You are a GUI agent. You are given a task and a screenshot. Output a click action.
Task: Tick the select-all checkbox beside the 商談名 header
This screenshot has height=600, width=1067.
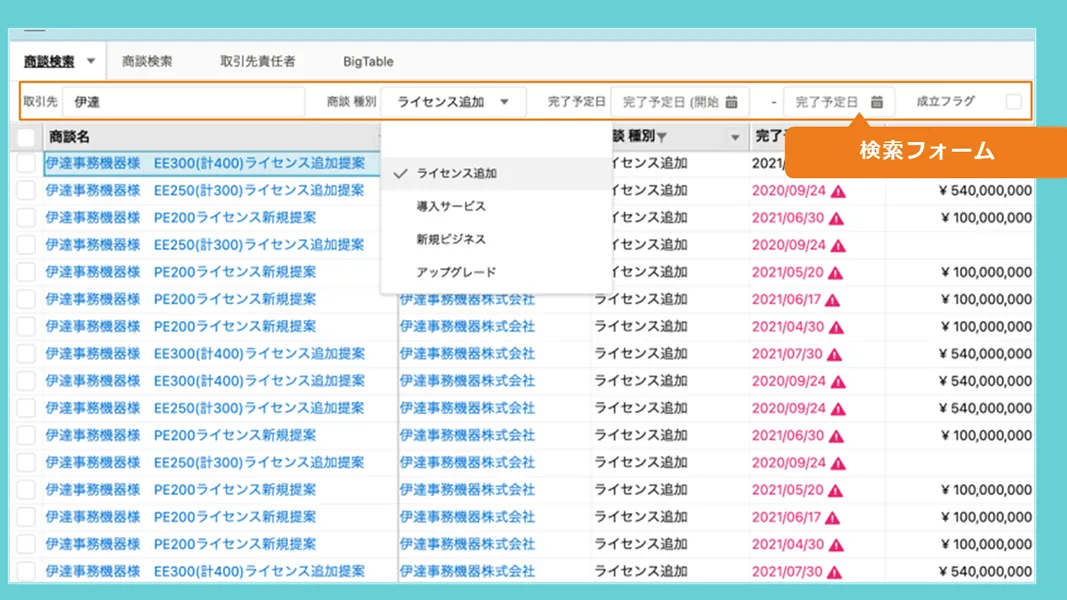point(26,137)
